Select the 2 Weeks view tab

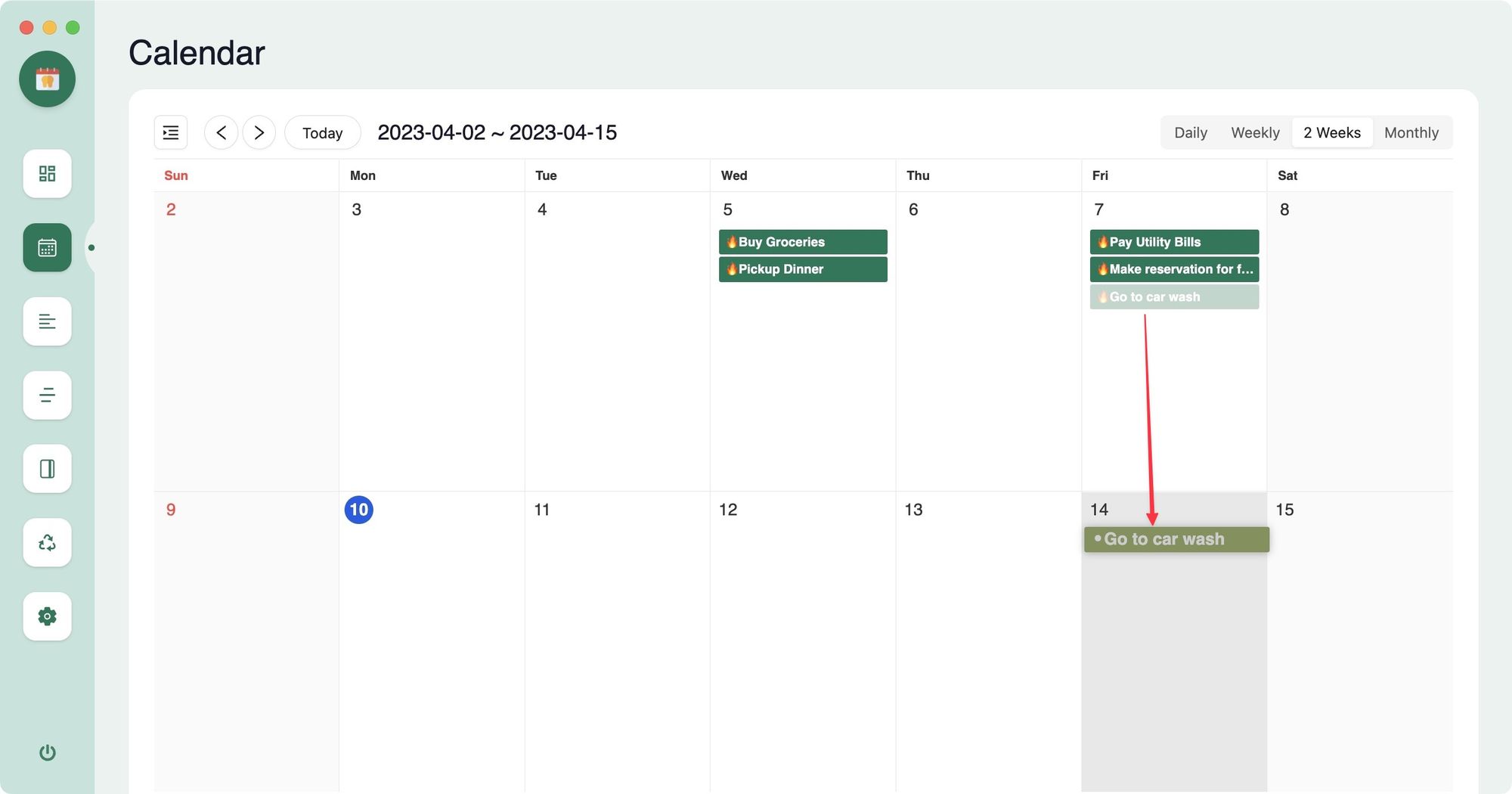click(x=1331, y=132)
